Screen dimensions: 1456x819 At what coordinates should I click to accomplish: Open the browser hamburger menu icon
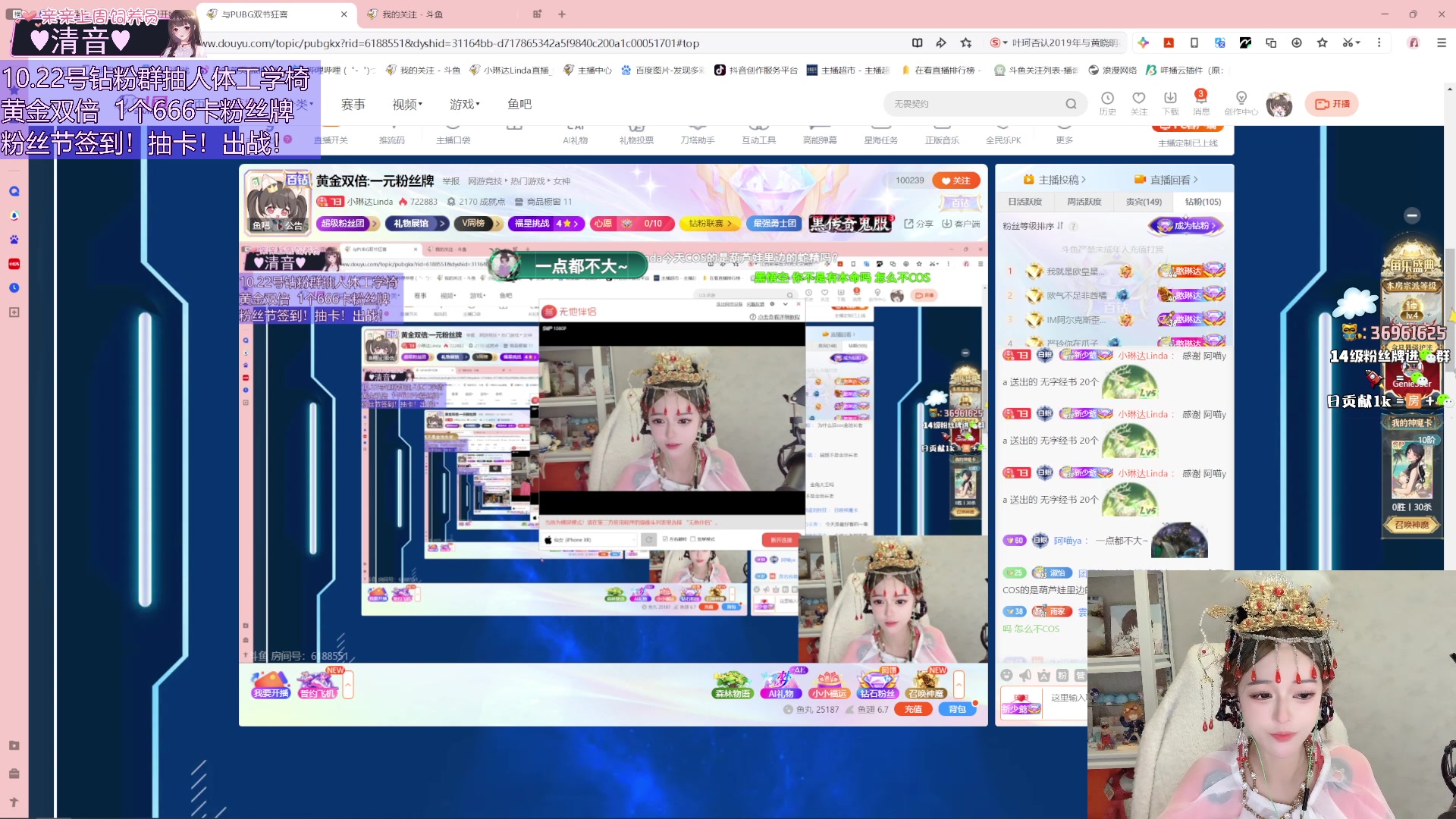[1442, 43]
